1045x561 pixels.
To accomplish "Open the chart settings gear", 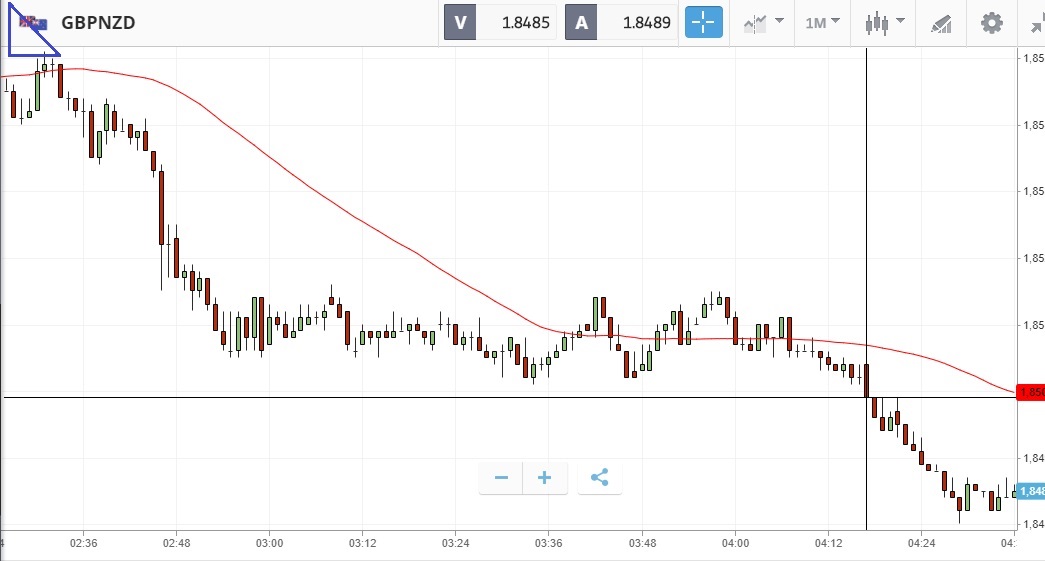I will pos(991,22).
